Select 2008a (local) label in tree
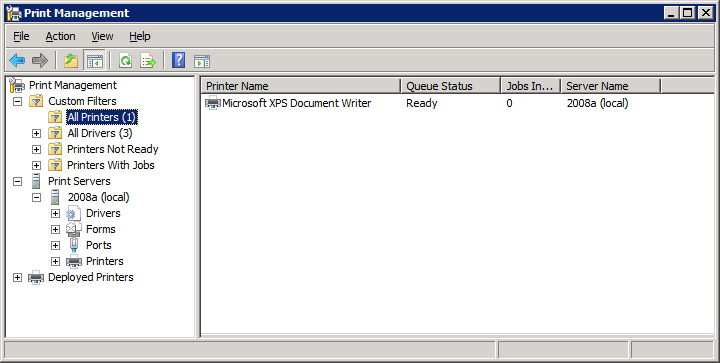Image resolution: width=720 pixels, height=363 pixels. click(98, 197)
